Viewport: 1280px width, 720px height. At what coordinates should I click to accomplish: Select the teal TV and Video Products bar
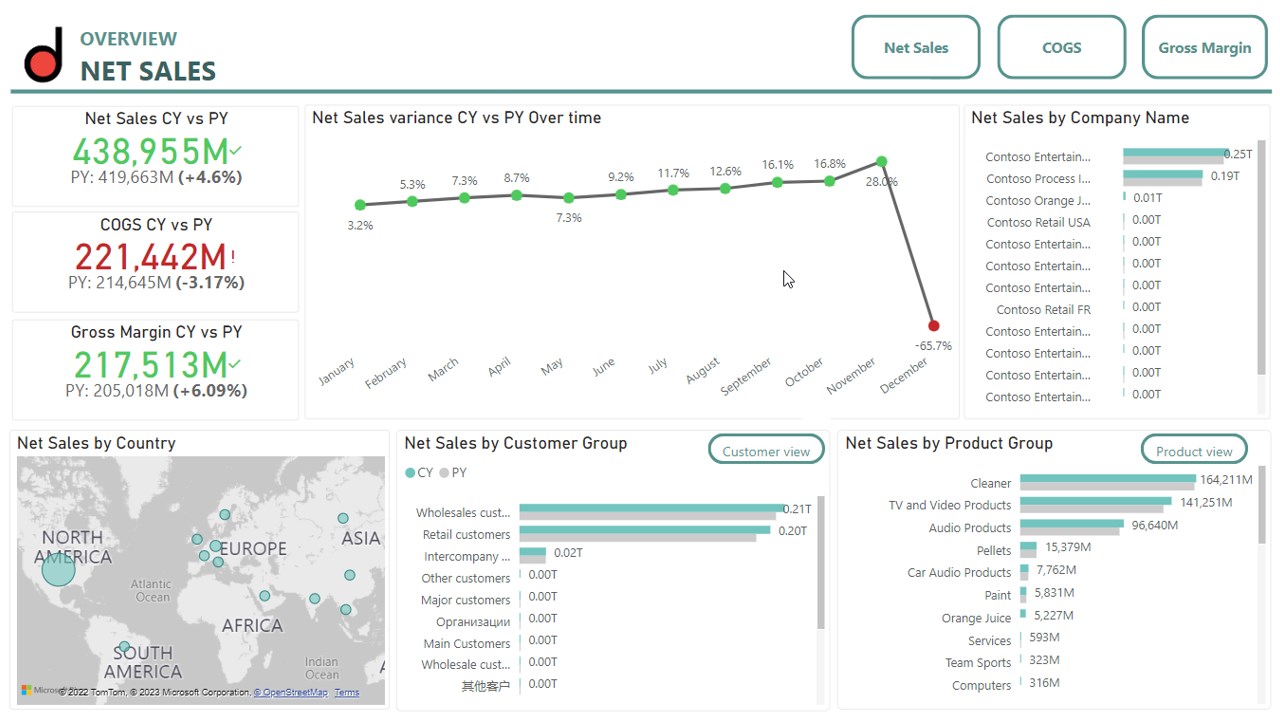[x=1096, y=501]
